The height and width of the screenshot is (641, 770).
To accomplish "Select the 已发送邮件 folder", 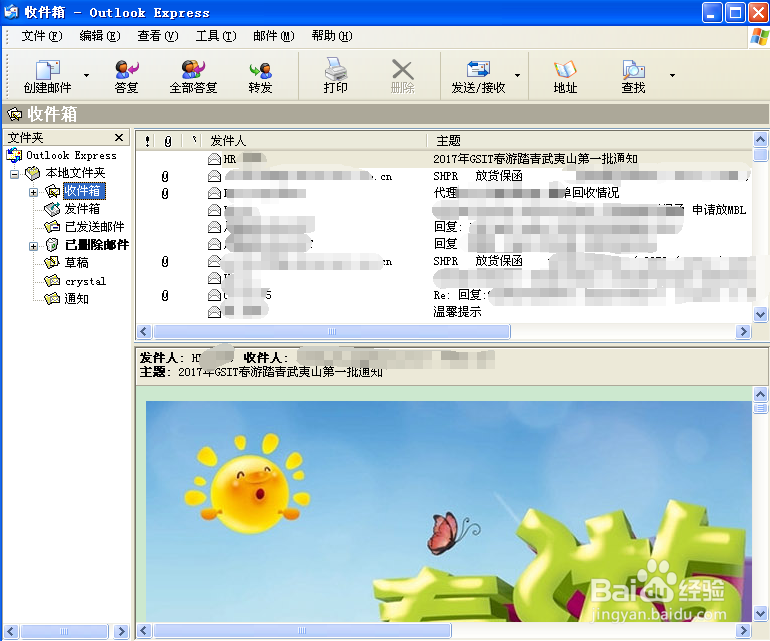I will (94, 227).
